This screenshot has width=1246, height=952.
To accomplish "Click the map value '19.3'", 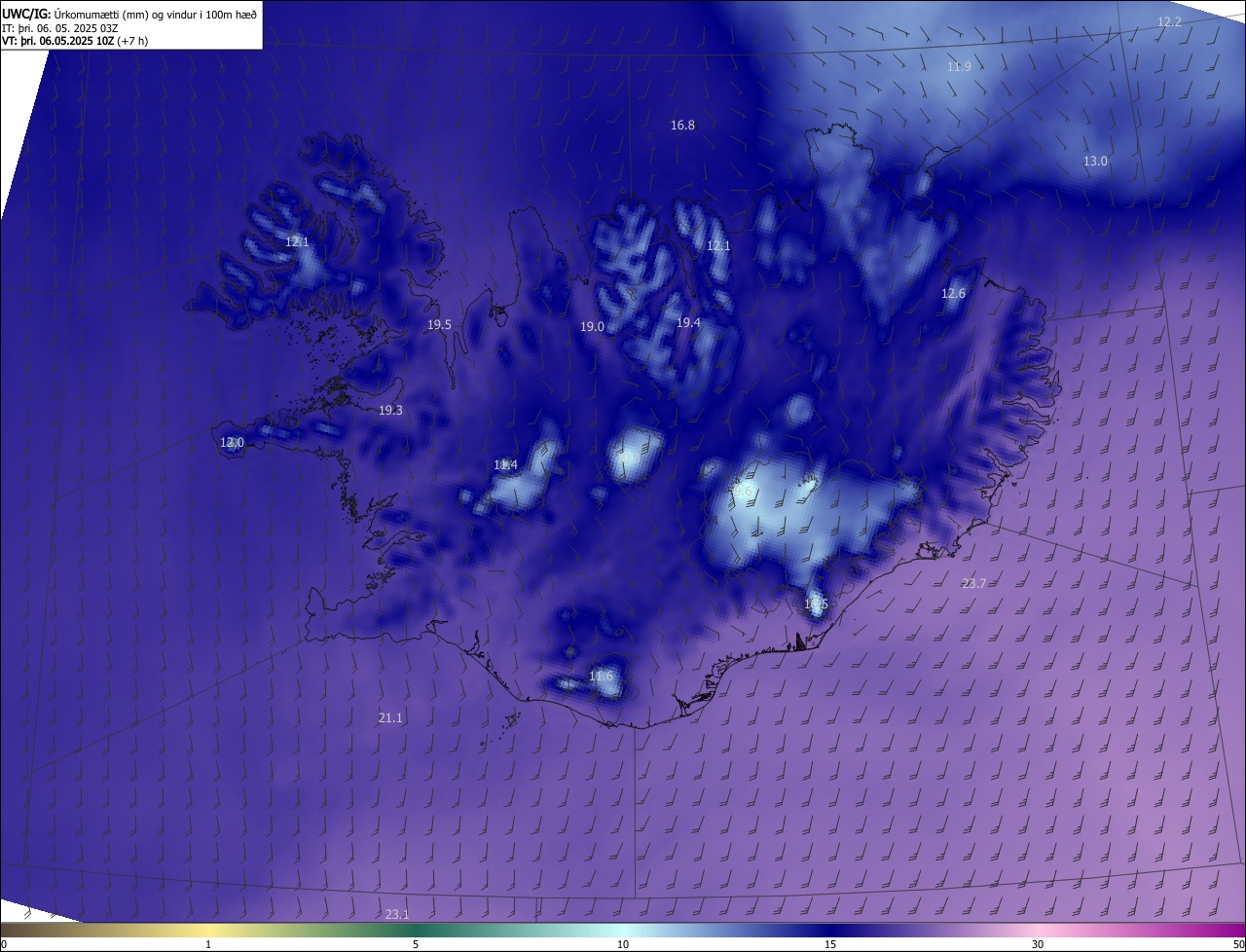I will pyautogui.click(x=390, y=410).
